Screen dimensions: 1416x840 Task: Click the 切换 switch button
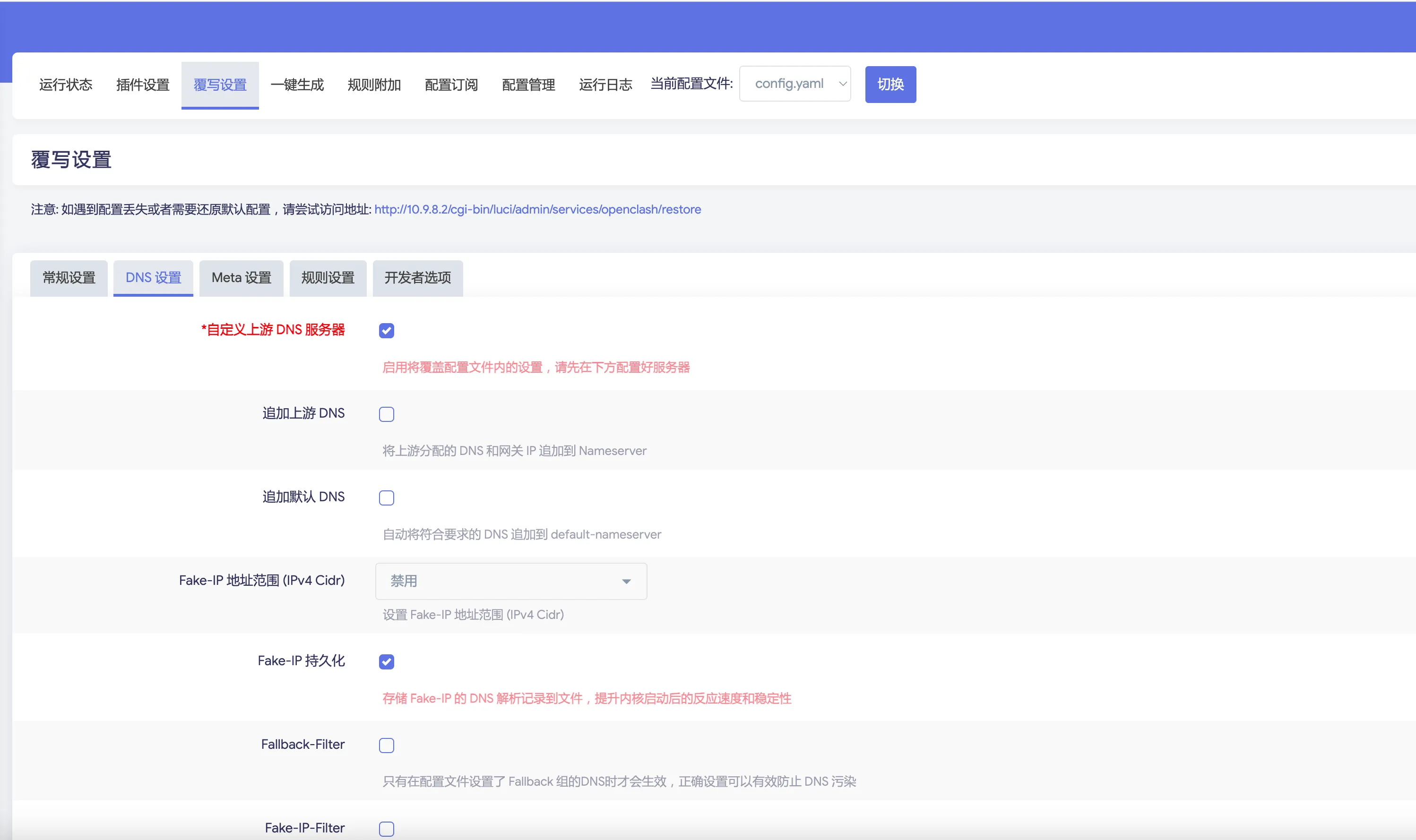pyautogui.click(x=890, y=85)
